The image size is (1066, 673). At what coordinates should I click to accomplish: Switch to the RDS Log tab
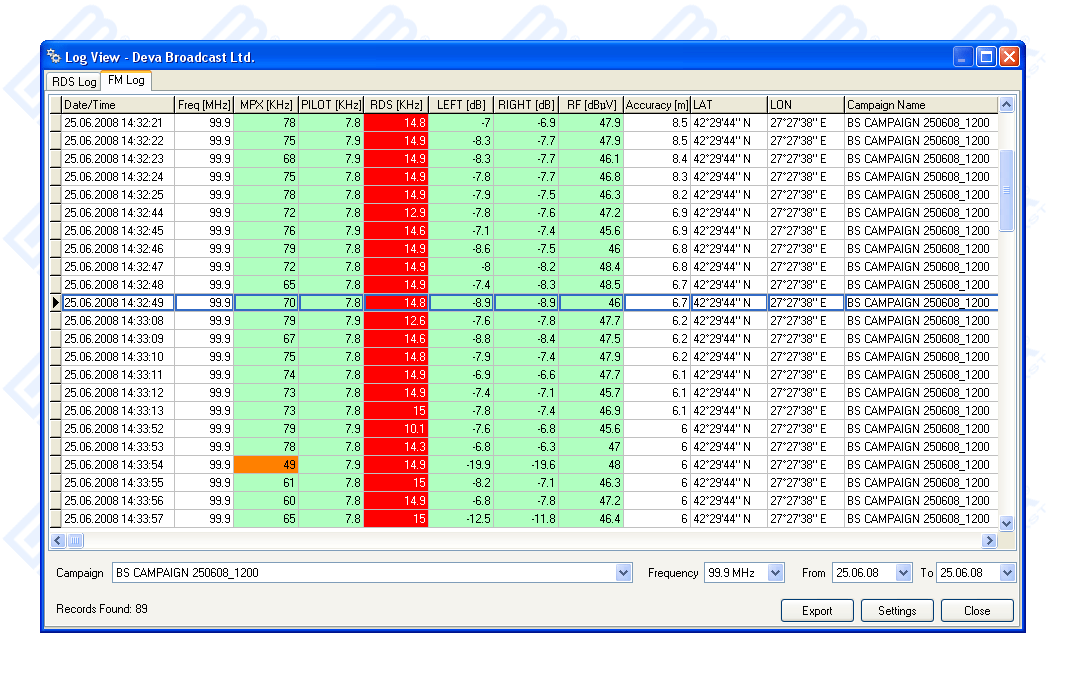(x=74, y=82)
